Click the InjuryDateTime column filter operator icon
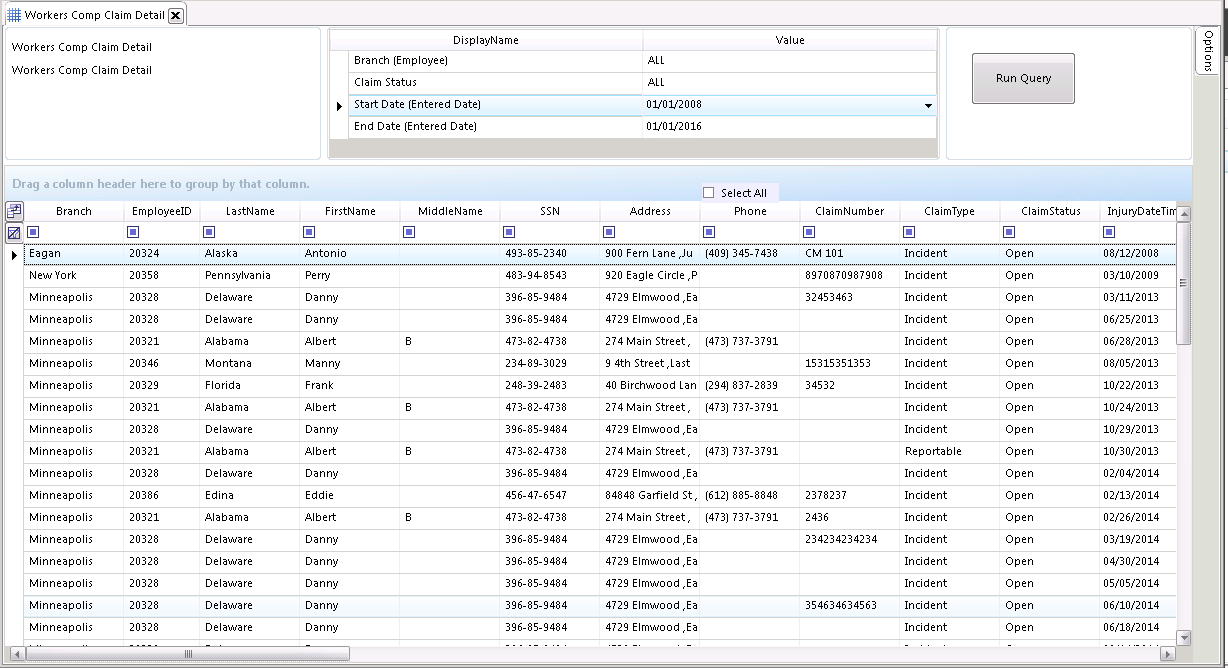Screen dimensions: 1228x668 coord(1109,232)
